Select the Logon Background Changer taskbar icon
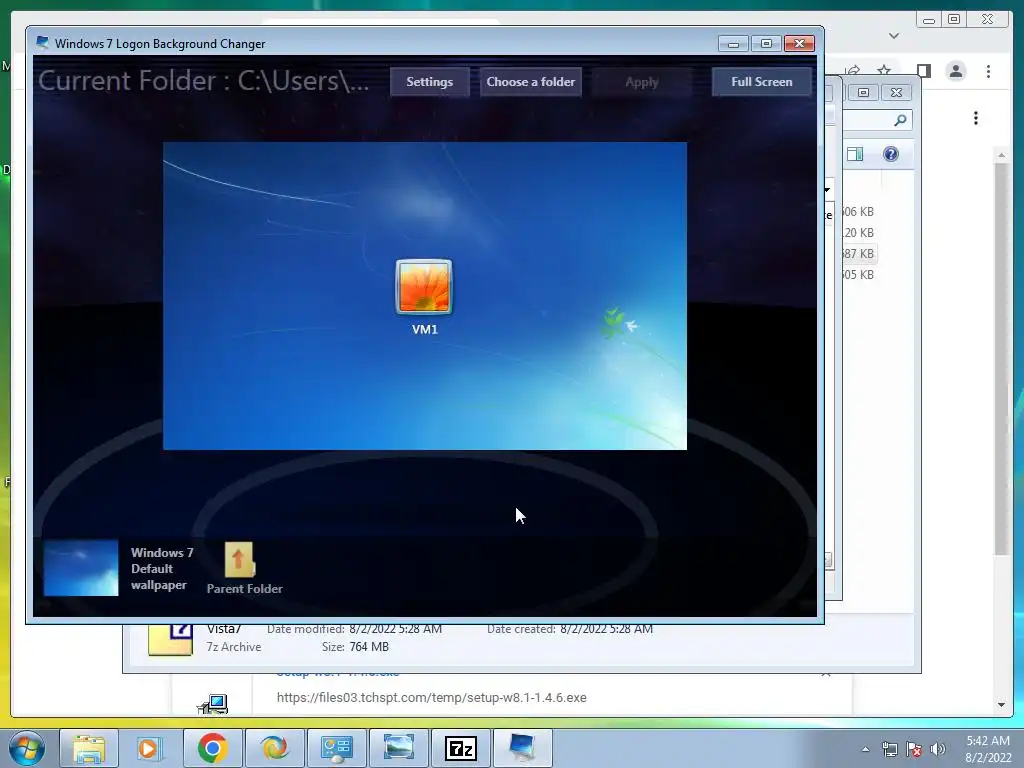1024x768 pixels. click(522, 748)
